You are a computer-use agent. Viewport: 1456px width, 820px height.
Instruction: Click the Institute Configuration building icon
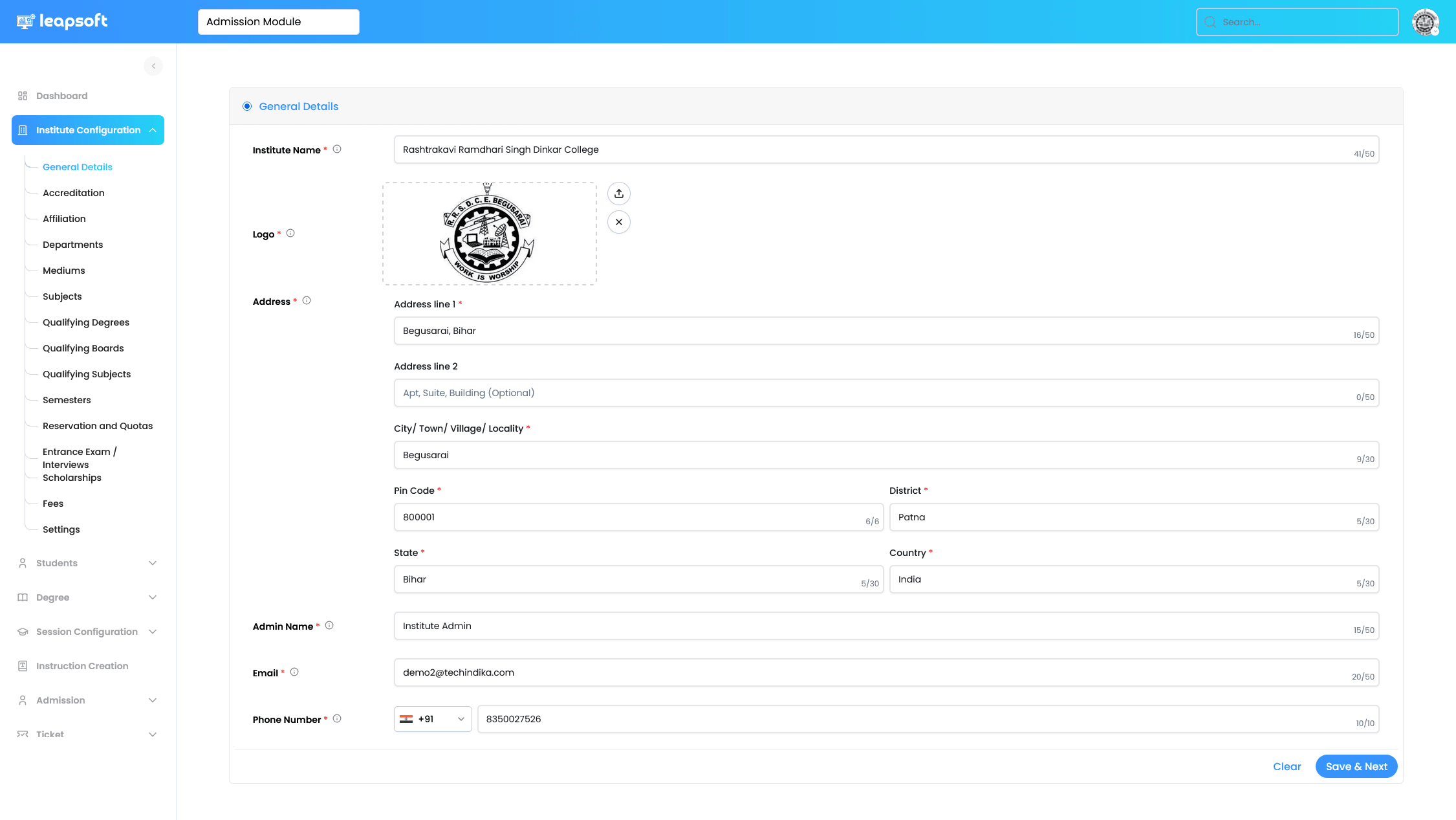tap(23, 130)
